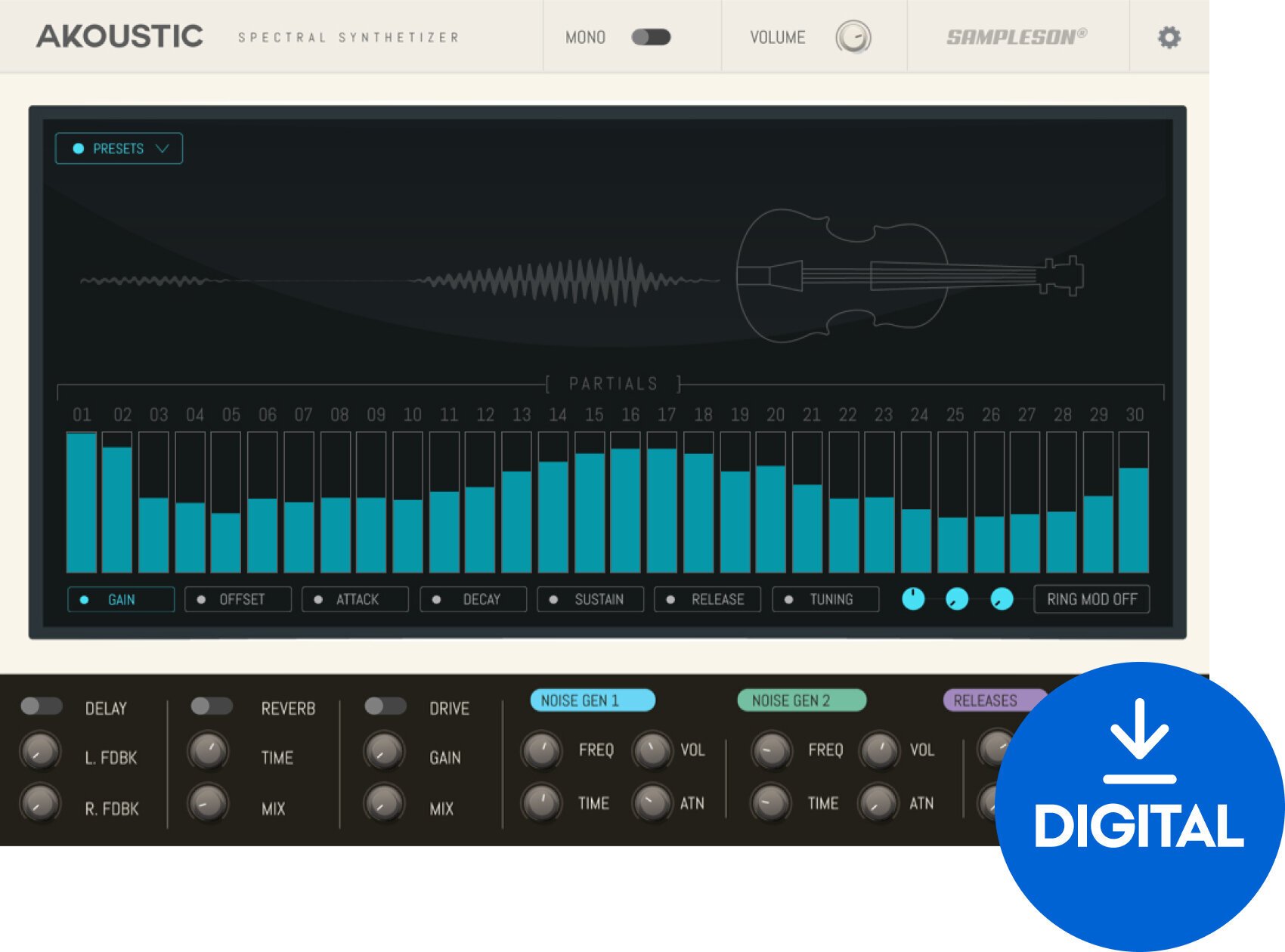
Task: Click the first cyan ring mod knob
Action: [x=913, y=599]
